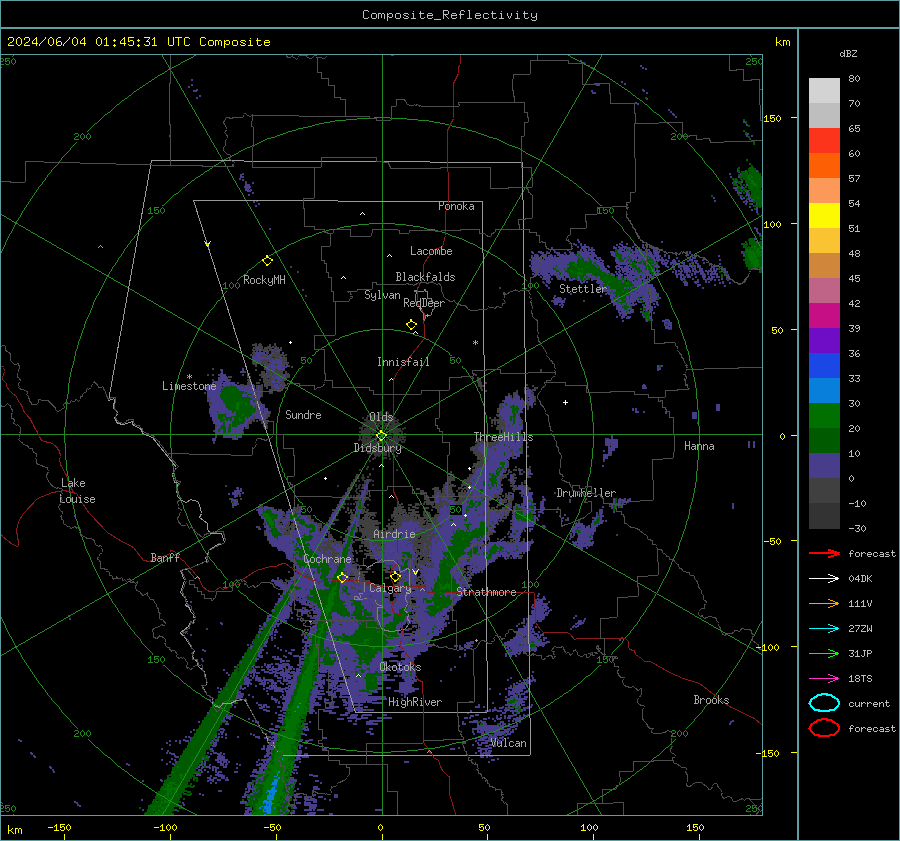
Task: Click the Okotoks map label
Action: tap(400, 666)
